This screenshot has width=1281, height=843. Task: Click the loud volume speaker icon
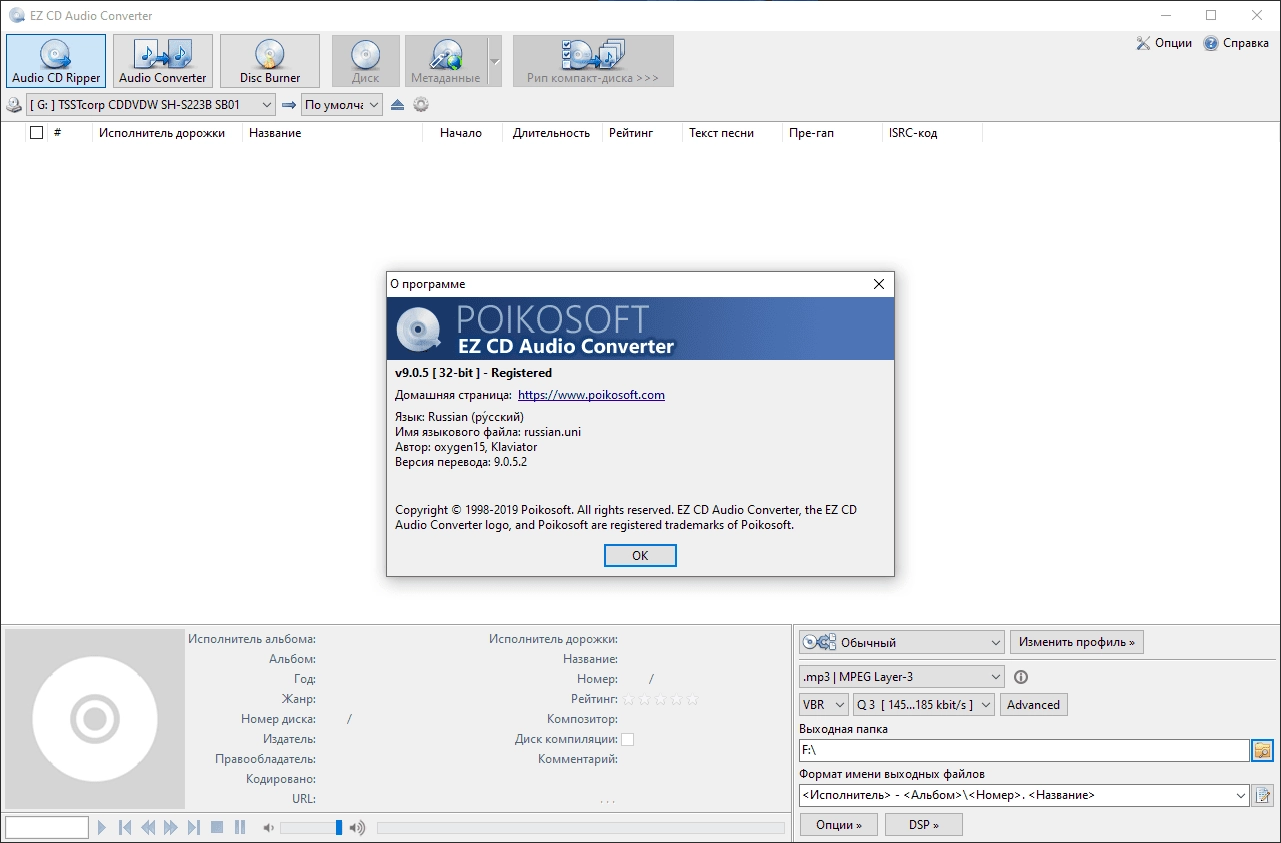pos(357,827)
